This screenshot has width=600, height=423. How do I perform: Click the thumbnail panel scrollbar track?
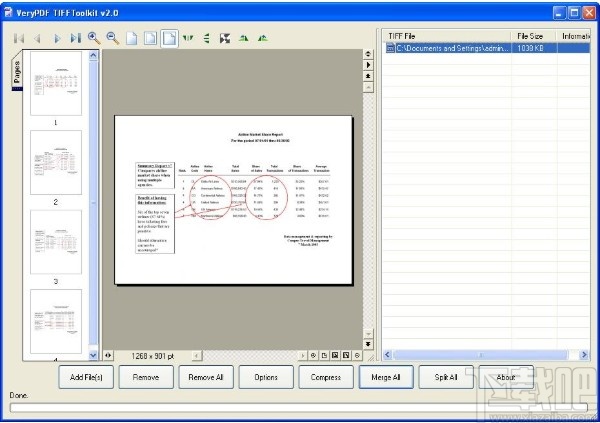pos(93,205)
